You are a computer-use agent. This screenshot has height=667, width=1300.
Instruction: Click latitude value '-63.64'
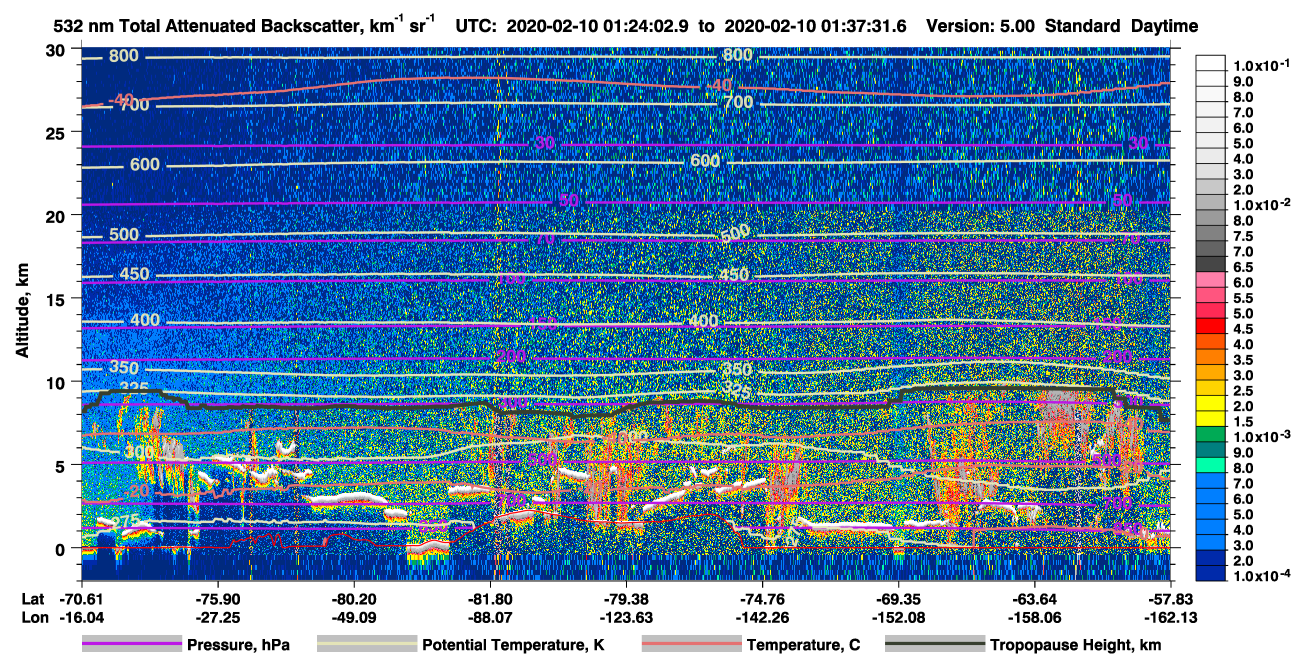1034,599
